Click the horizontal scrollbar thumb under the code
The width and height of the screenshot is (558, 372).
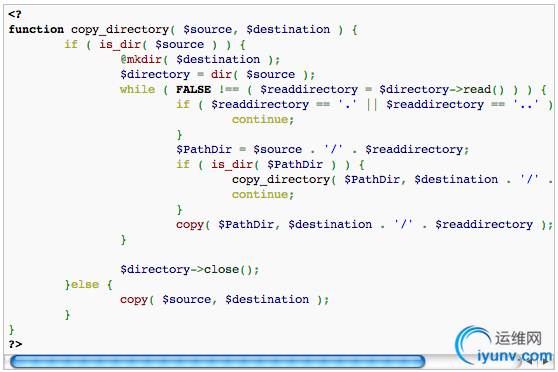pos(218,361)
